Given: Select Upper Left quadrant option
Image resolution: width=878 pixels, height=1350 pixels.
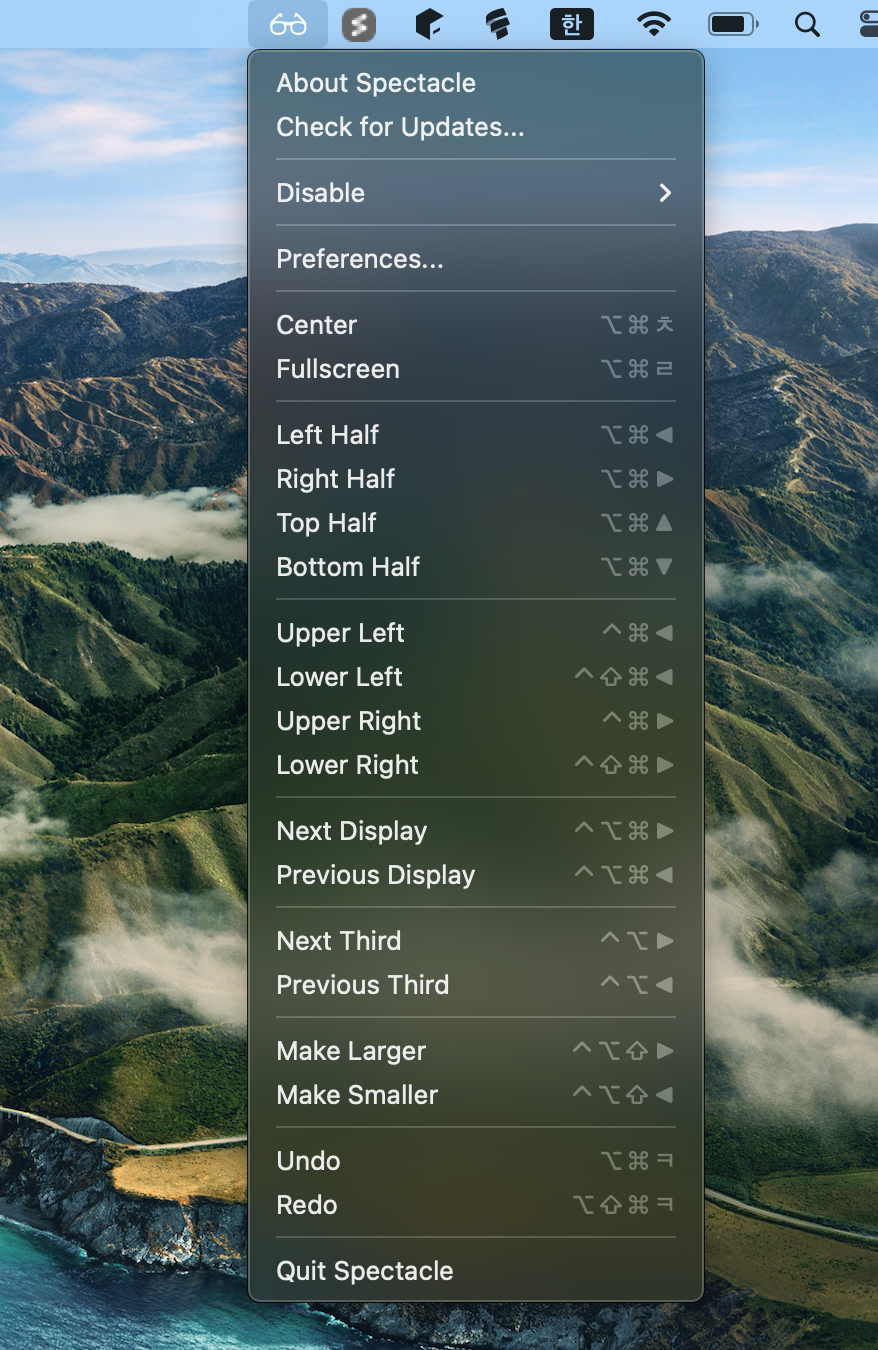Looking at the screenshot, I should click(x=476, y=633).
